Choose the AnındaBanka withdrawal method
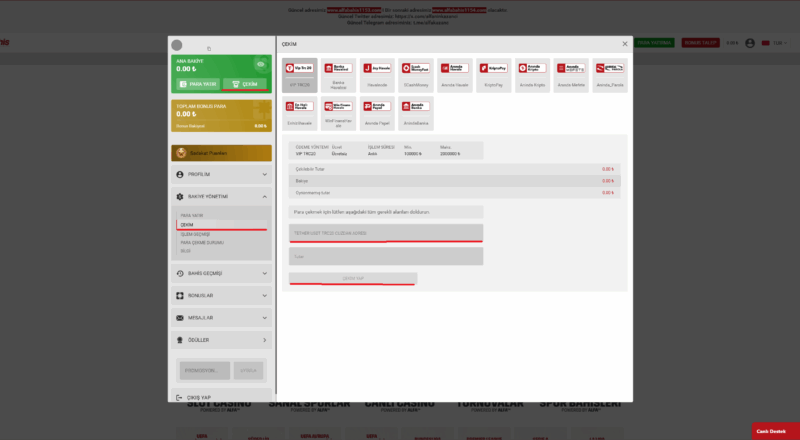This screenshot has height=440, width=800. [x=416, y=113]
